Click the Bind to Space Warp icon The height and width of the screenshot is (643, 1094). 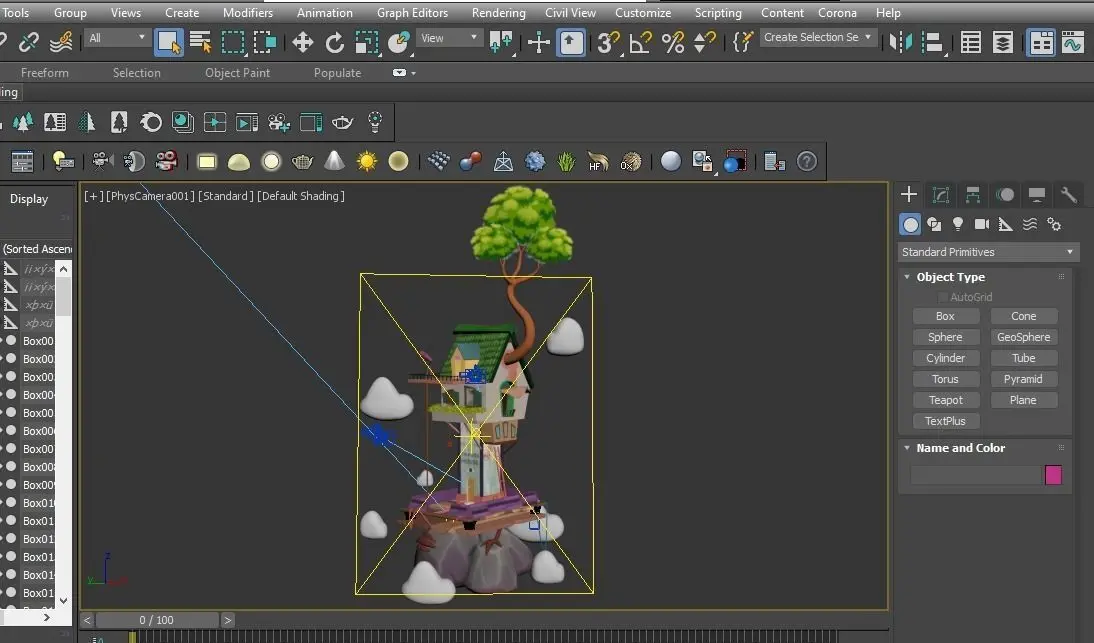coord(61,43)
